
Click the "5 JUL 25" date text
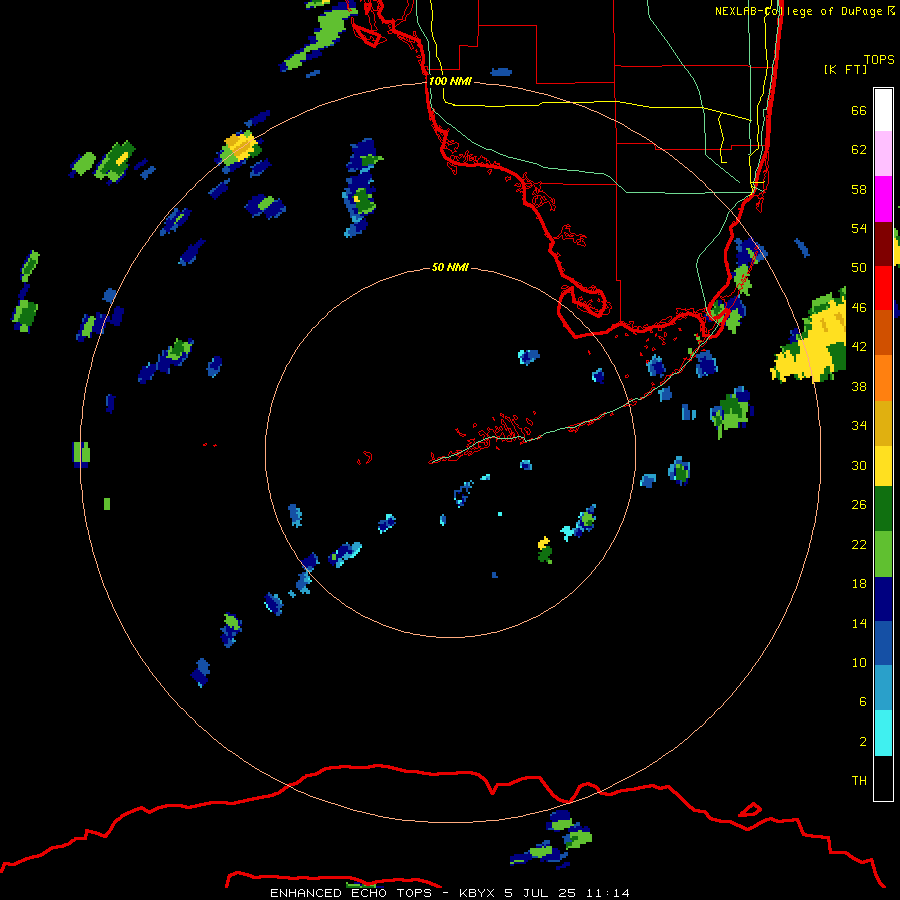click(540, 893)
